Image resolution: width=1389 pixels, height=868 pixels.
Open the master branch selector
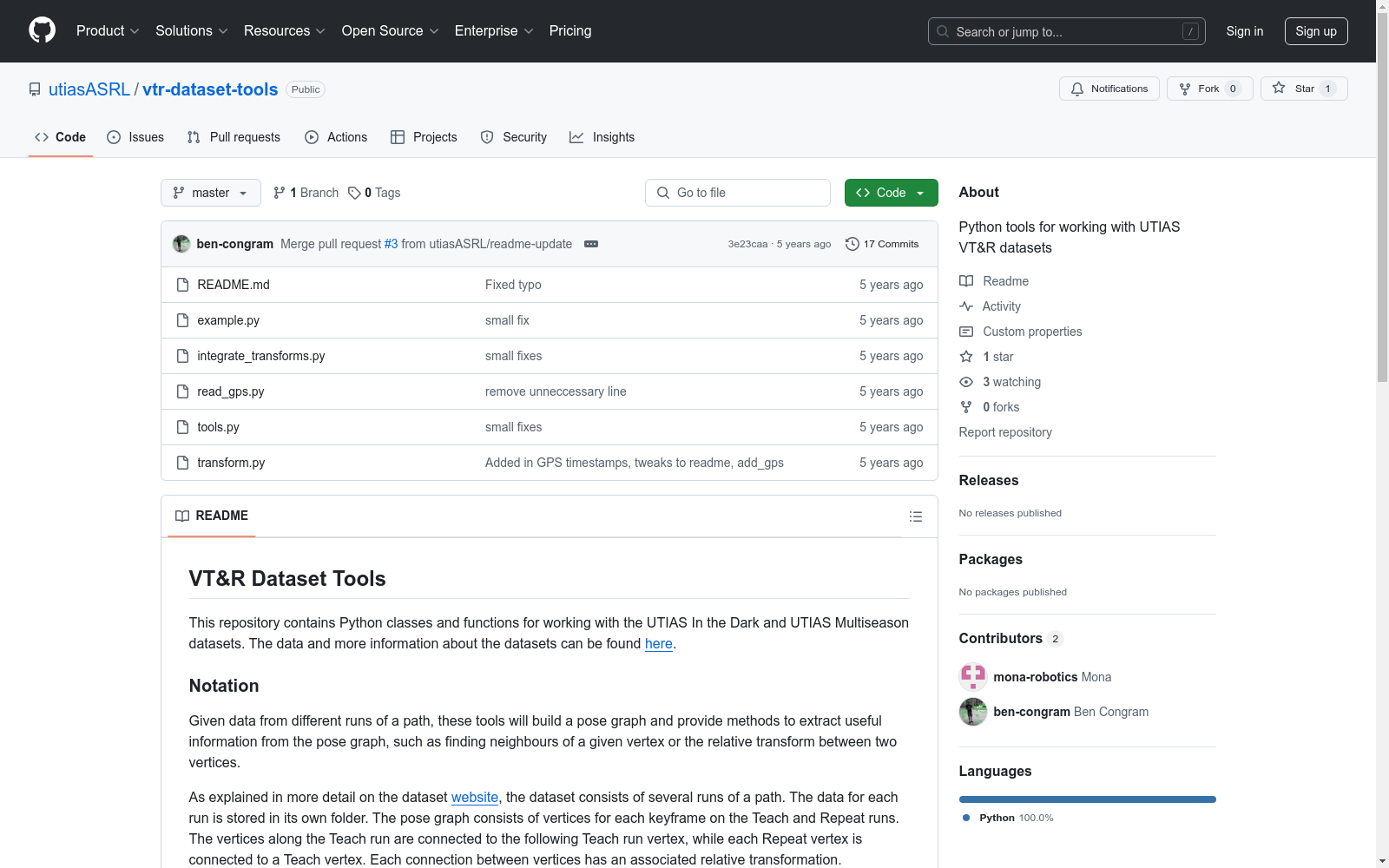tap(211, 193)
